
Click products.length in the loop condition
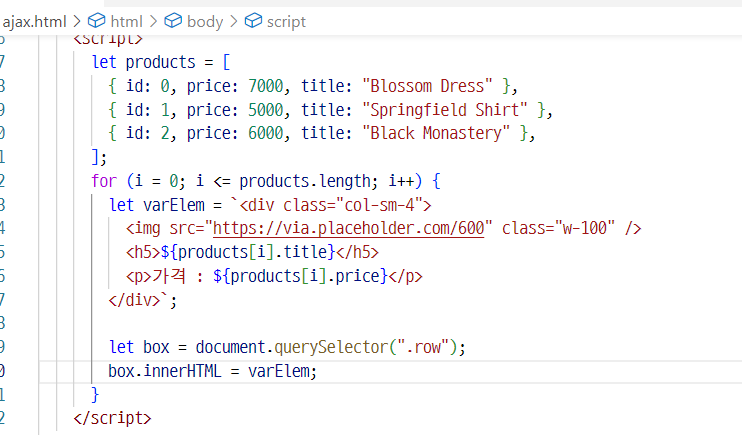click(305, 181)
